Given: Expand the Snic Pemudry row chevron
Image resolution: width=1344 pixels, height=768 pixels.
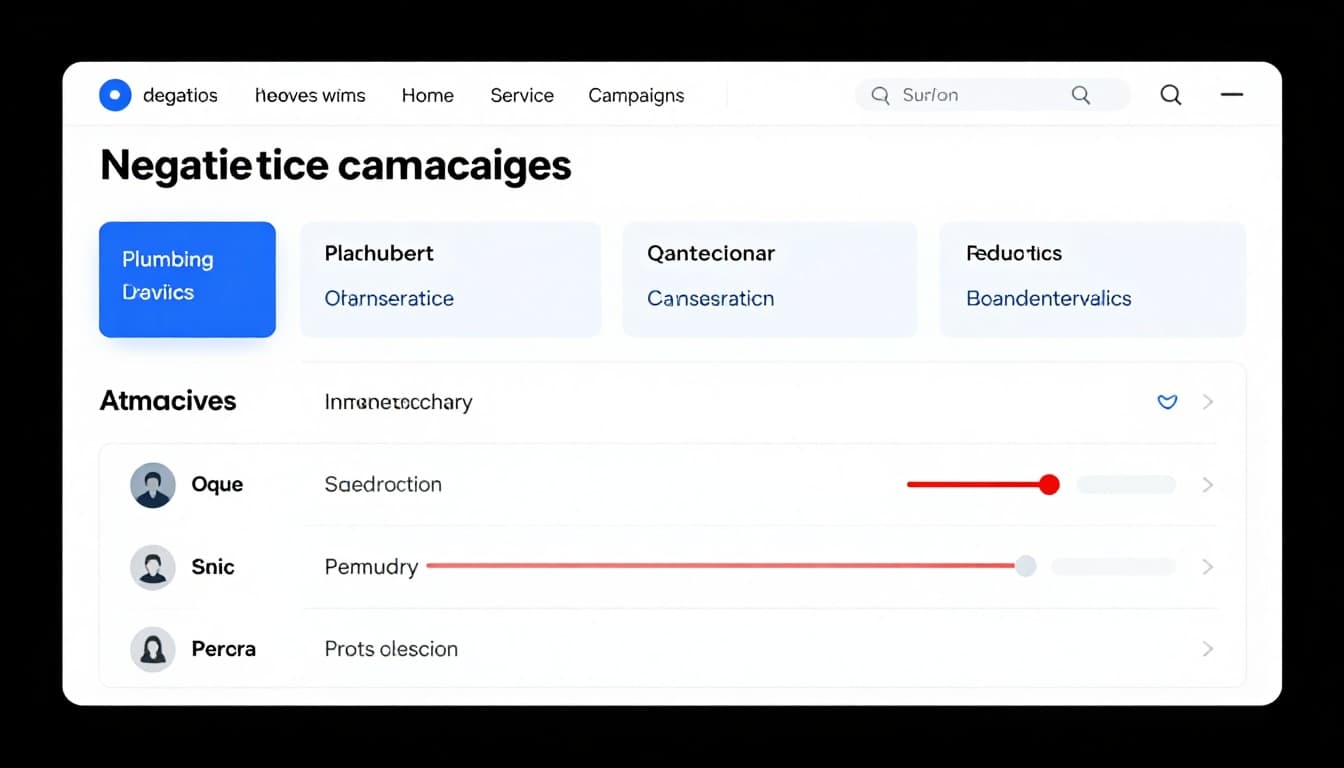Looking at the screenshot, I should click(1208, 567).
